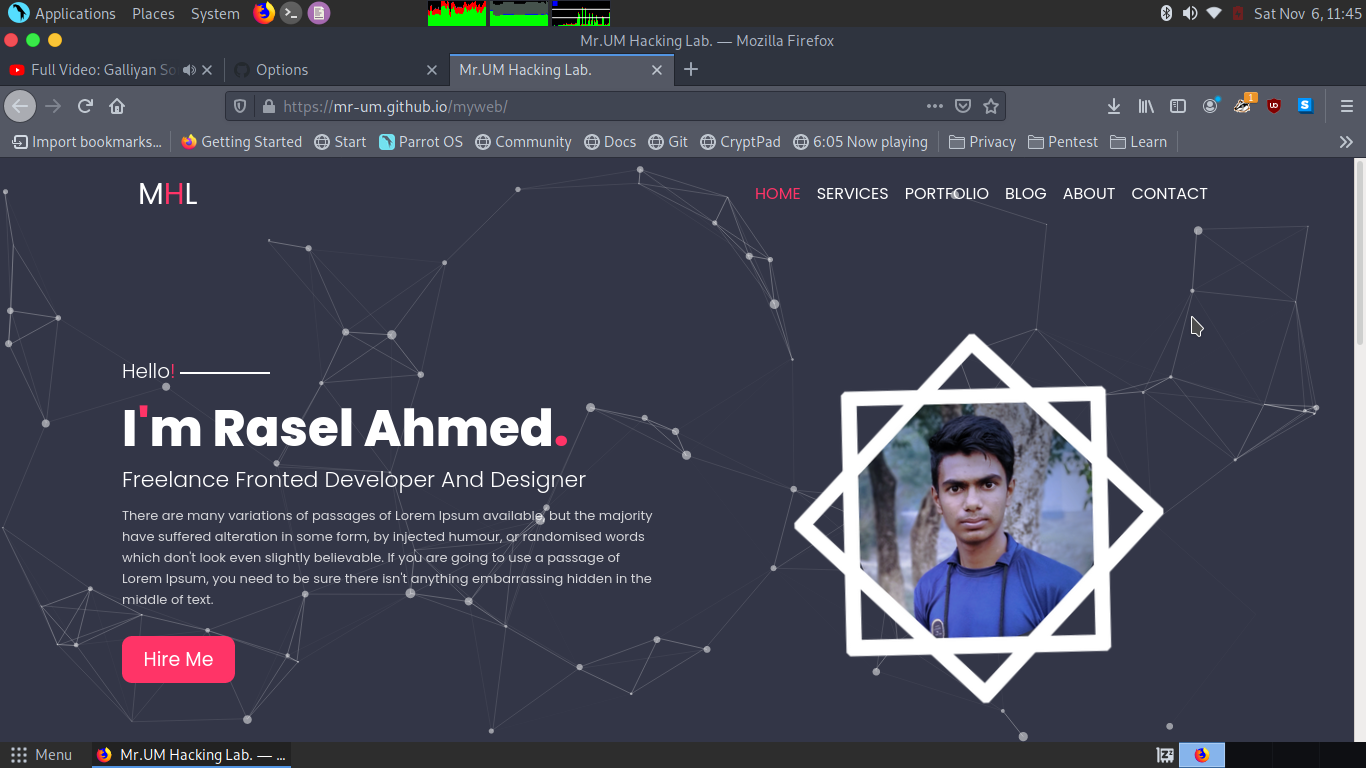Open the Privacy Badger extension

[x=1242, y=106]
